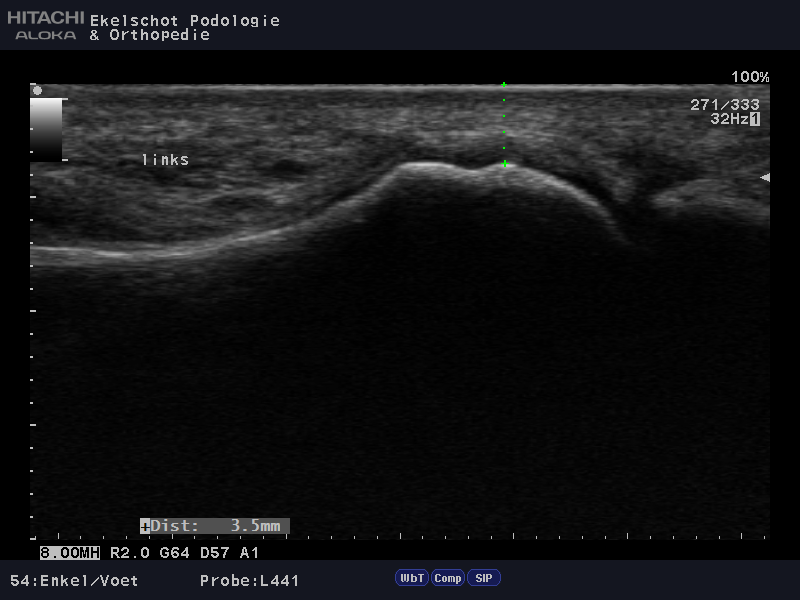The width and height of the screenshot is (800, 600).
Task: Click the Ekelschot Podologie & Orthopedie title
Action: [185, 28]
